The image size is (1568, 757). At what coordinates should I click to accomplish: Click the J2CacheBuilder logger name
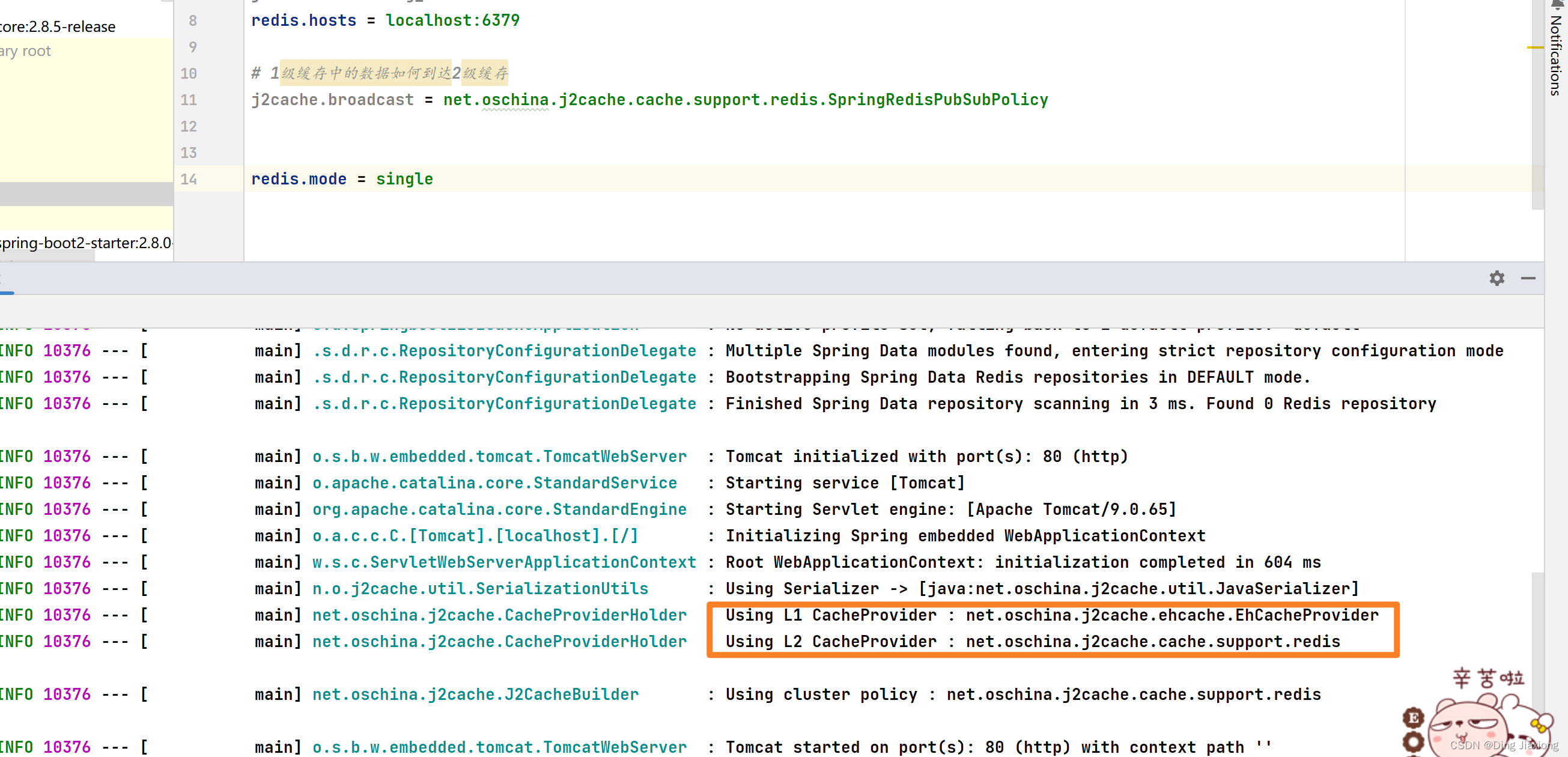475,695
